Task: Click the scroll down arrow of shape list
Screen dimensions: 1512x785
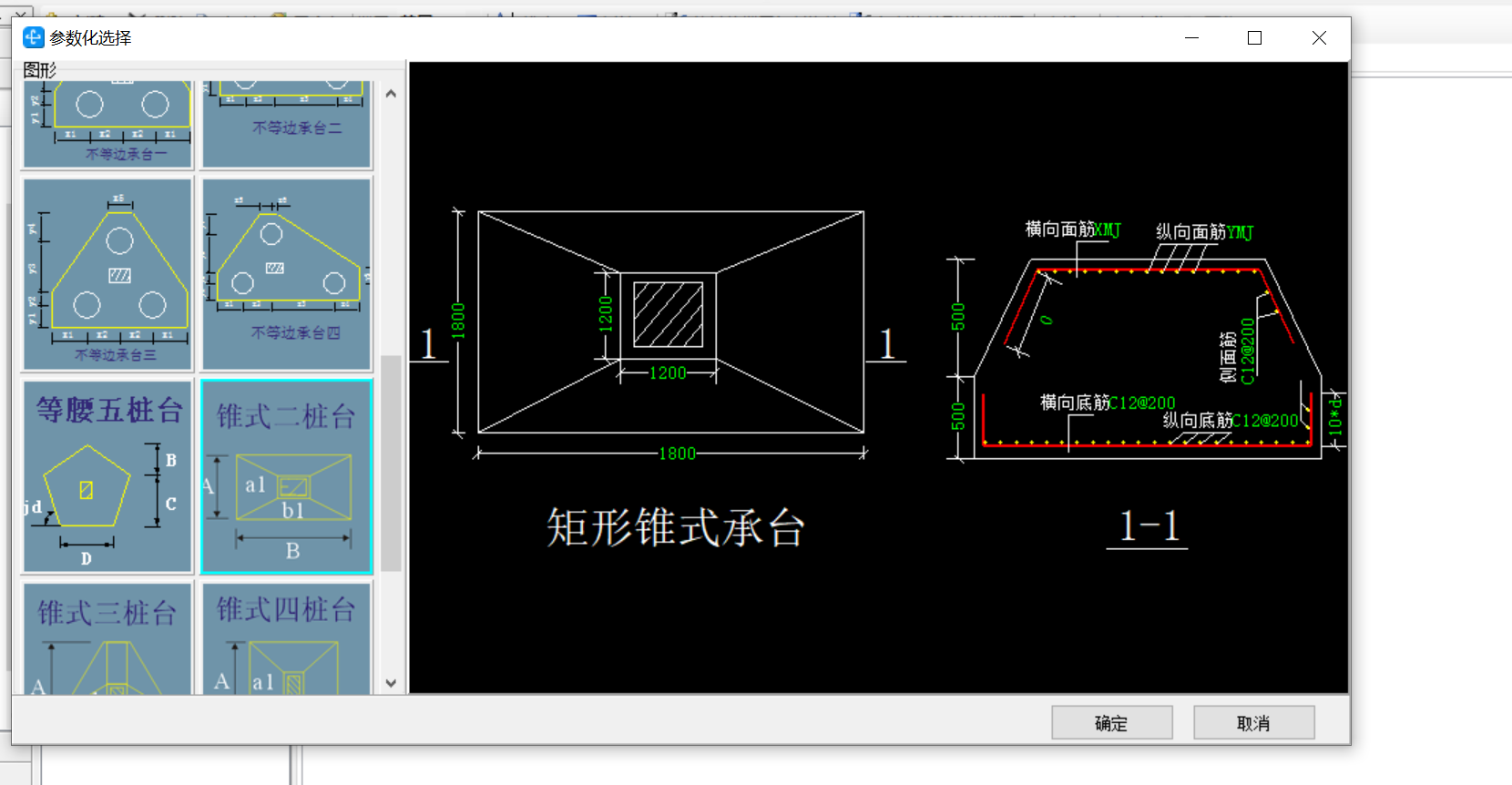Action: pyautogui.click(x=391, y=683)
